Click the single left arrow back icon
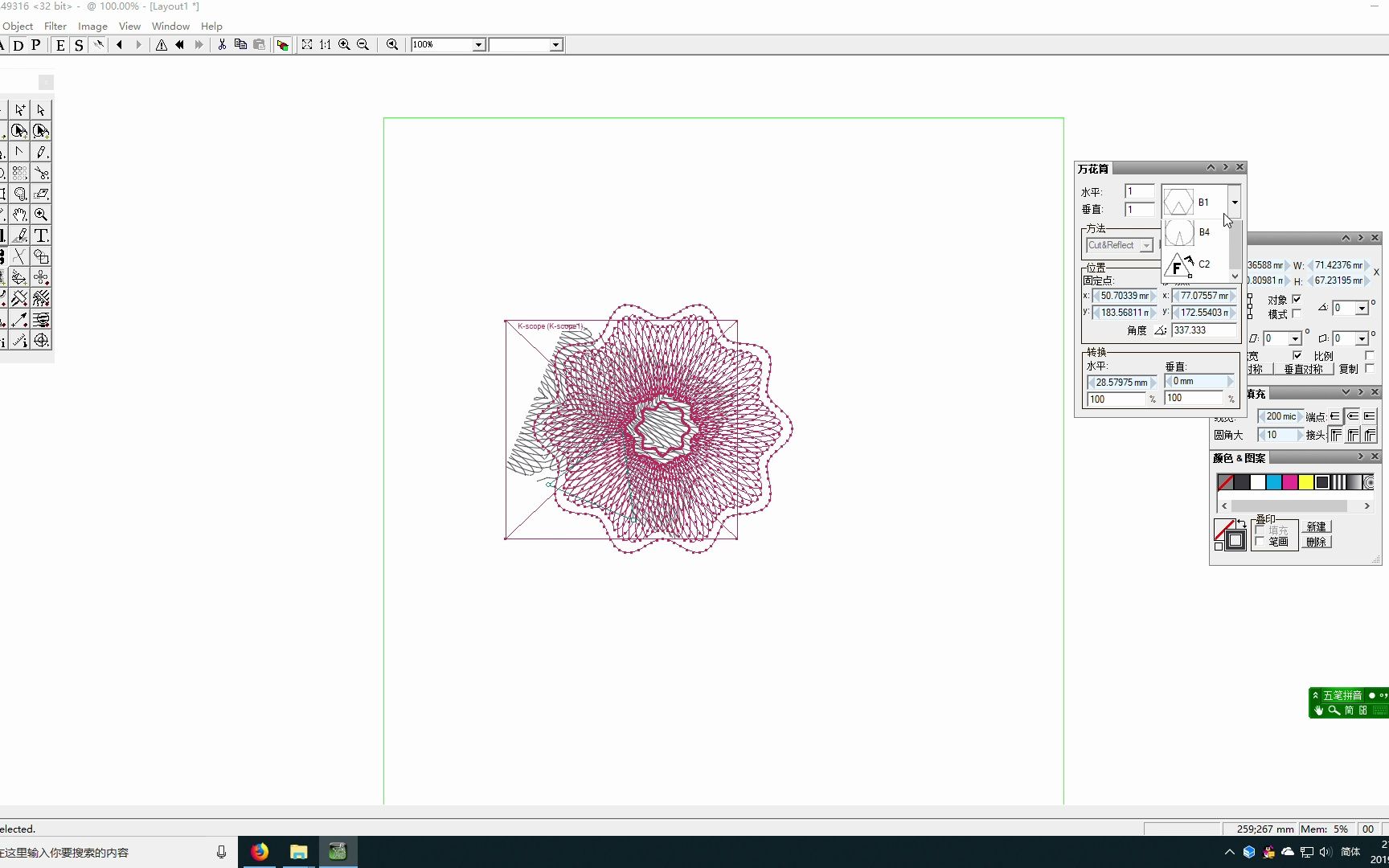This screenshot has height=868, width=1389. [120, 45]
